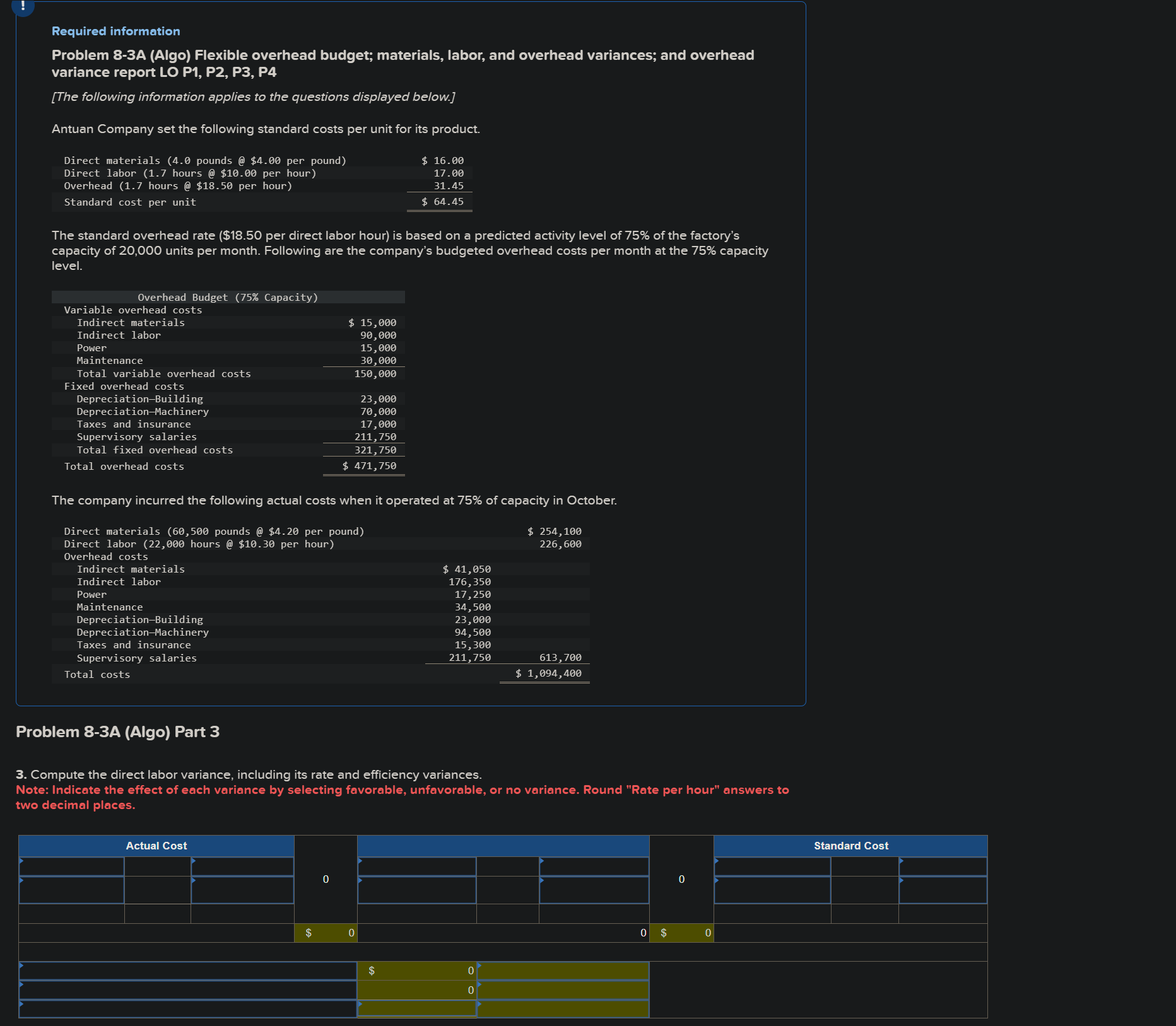This screenshot has height=1026, width=1176.
Task: Click the blank middle section header
Action: (x=503, y=846)
